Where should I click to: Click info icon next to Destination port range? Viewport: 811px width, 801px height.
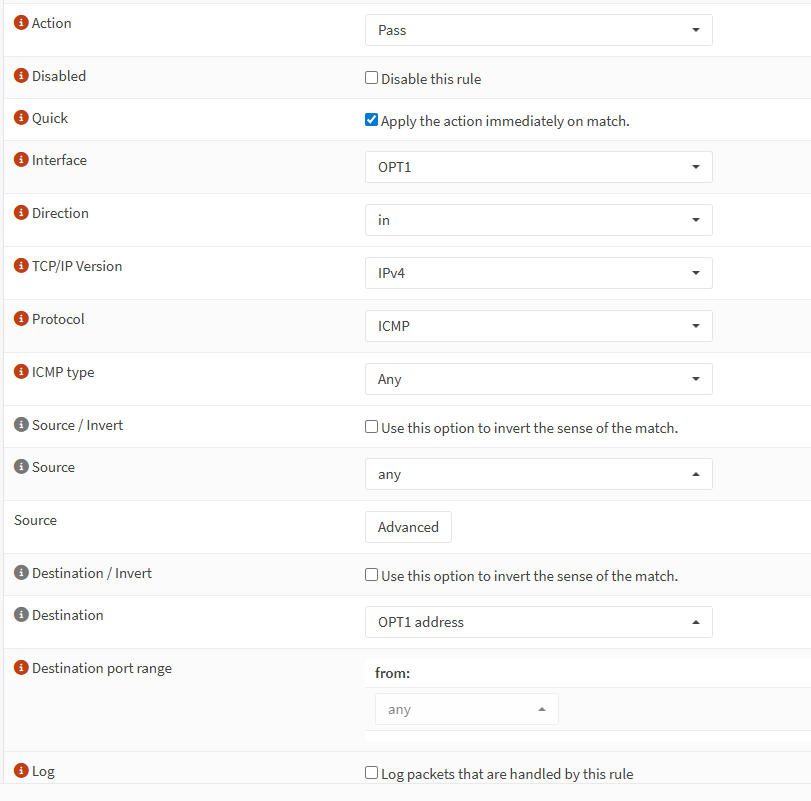(21, 668)
